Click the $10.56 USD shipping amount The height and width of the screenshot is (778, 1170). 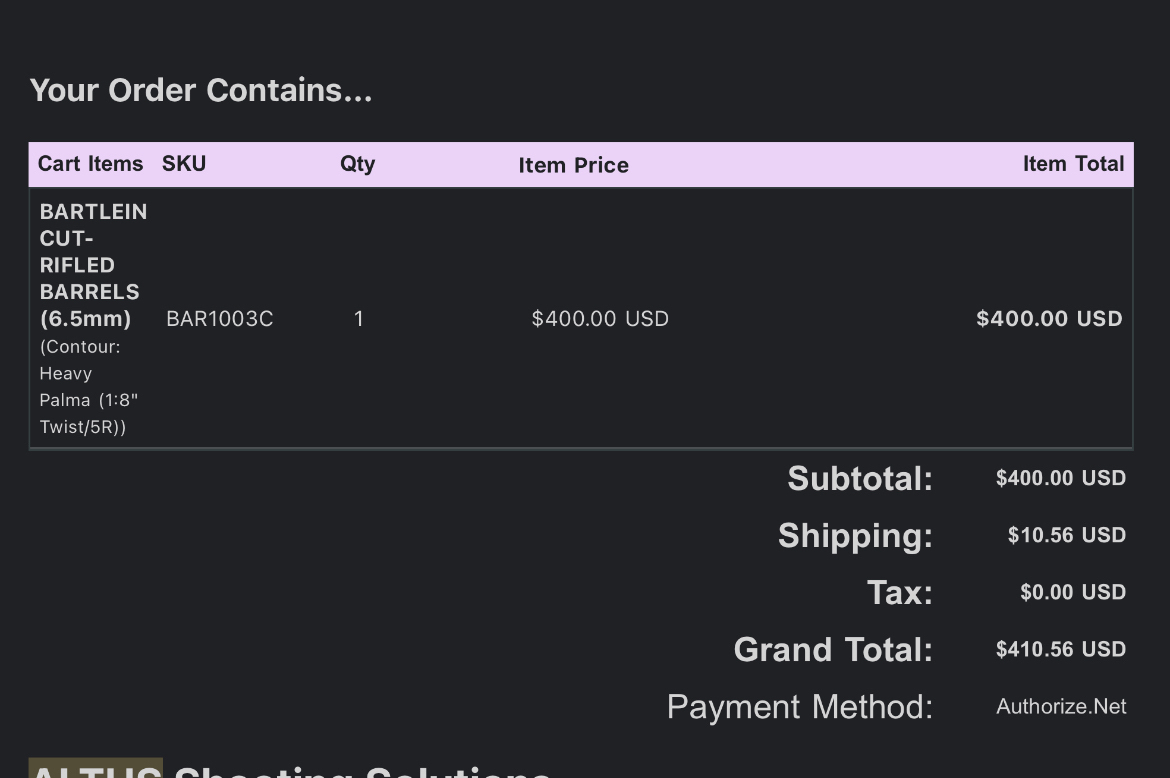[x=1066, y=535]
